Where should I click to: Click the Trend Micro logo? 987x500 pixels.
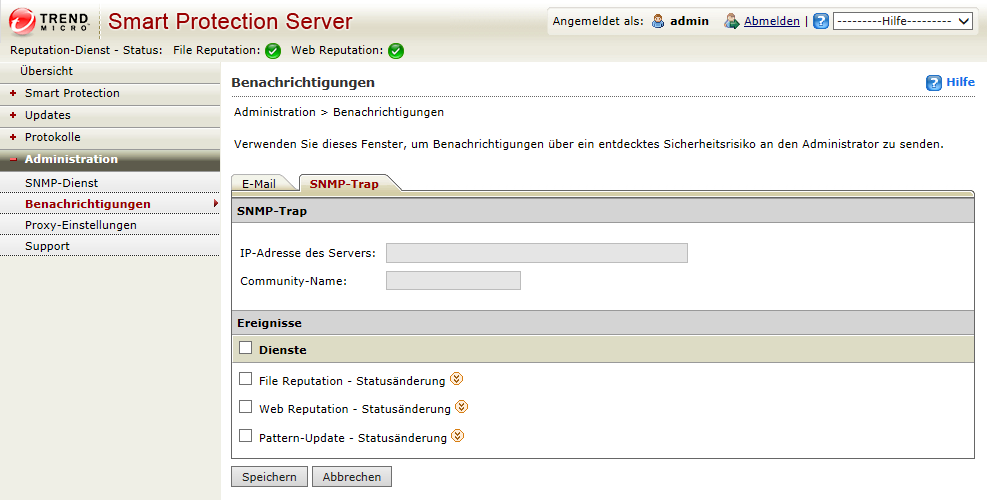pos(50,21)
